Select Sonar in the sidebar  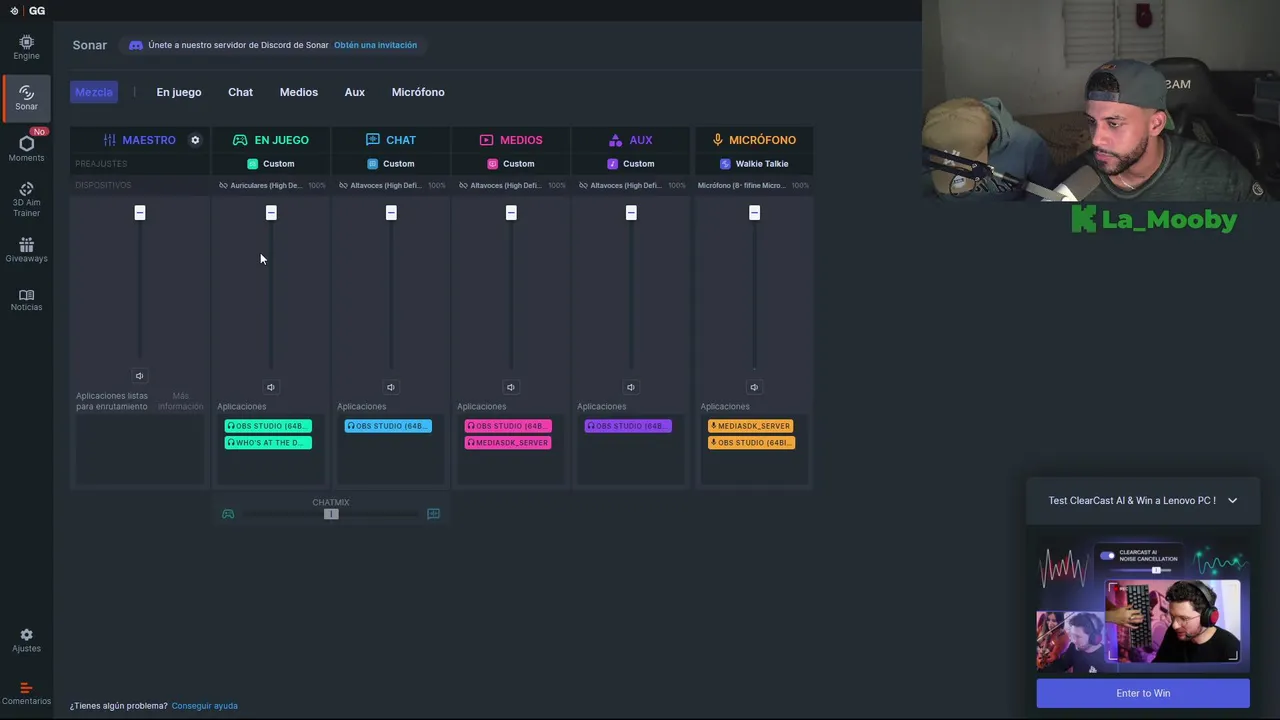[26, 97]
